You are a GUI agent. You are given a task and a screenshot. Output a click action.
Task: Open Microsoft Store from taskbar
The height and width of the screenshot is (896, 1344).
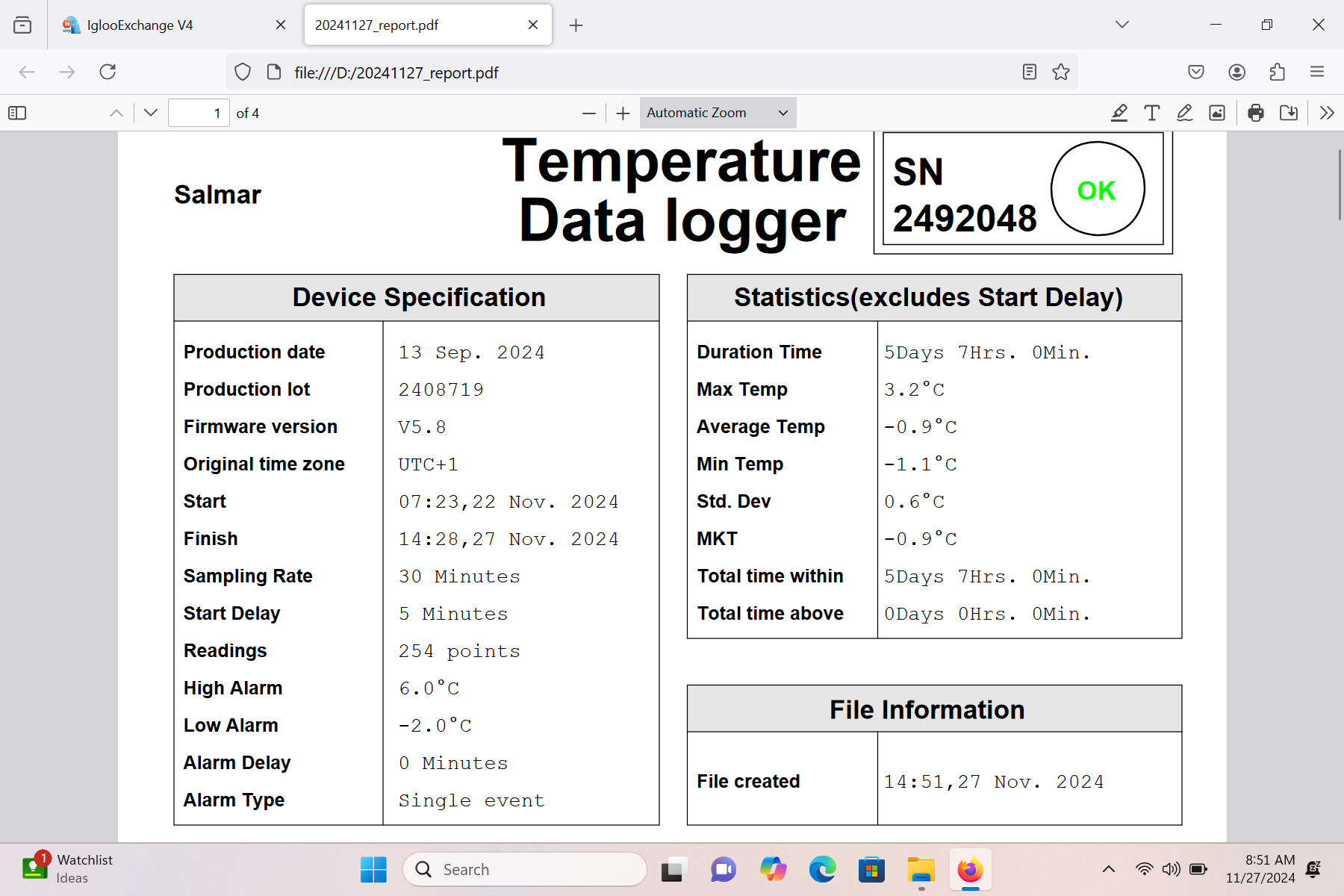(x=871, y=869)
